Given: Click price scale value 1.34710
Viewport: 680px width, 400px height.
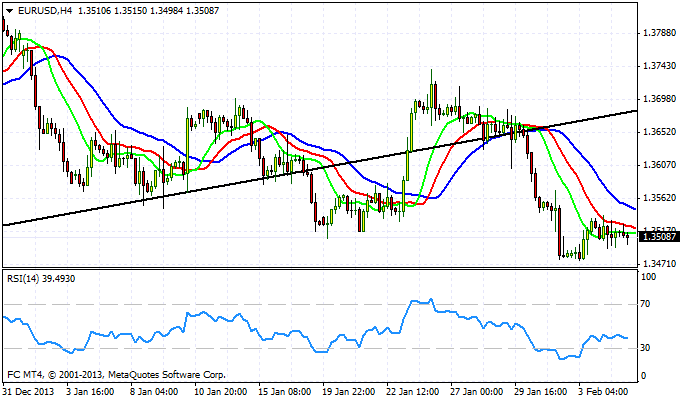Looking at the screenshot, I should pos(660,263).
